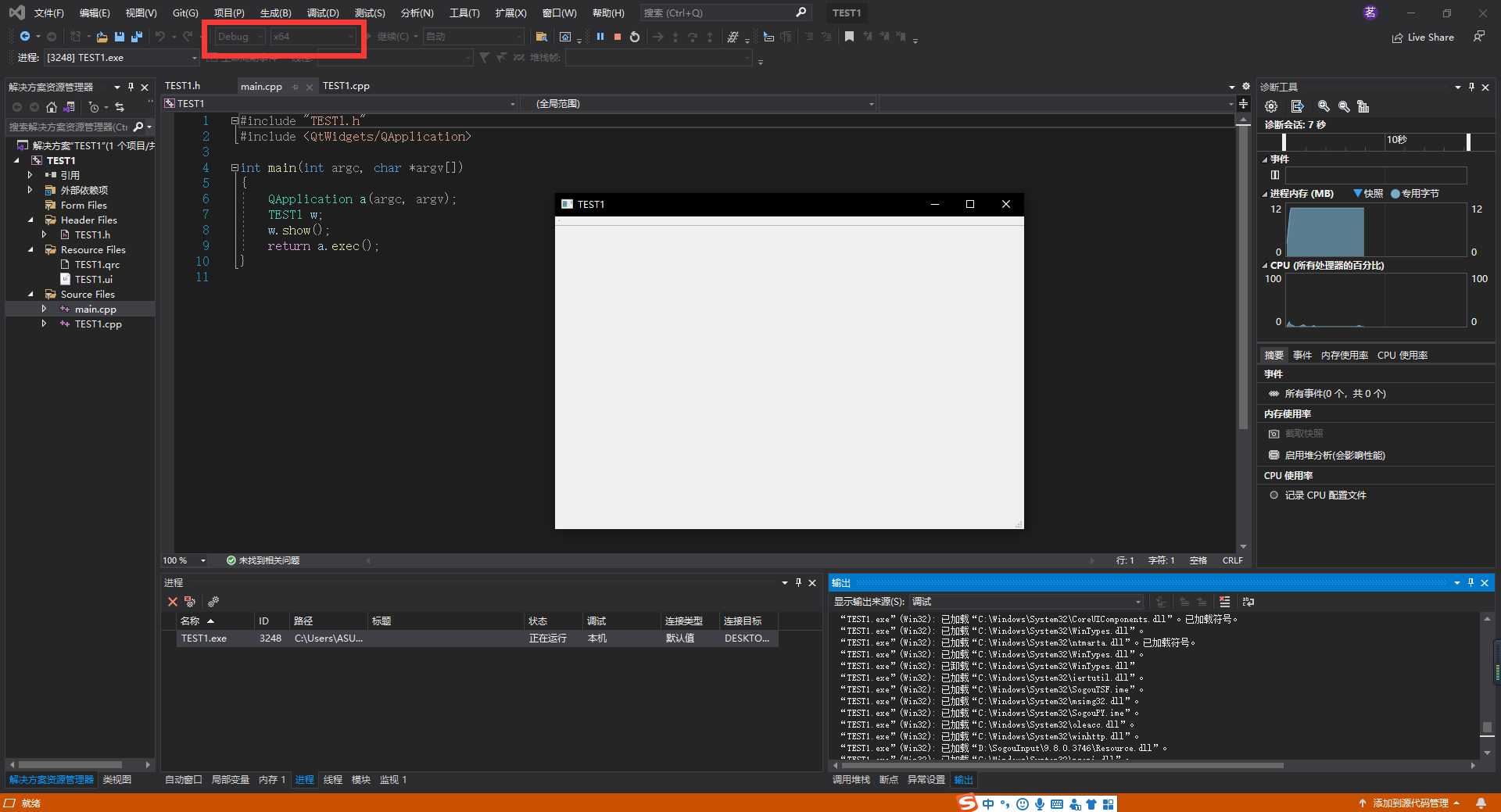Start recording with 记录 CPU 配置文件
1501x812 pixels.
(1324, 495)
